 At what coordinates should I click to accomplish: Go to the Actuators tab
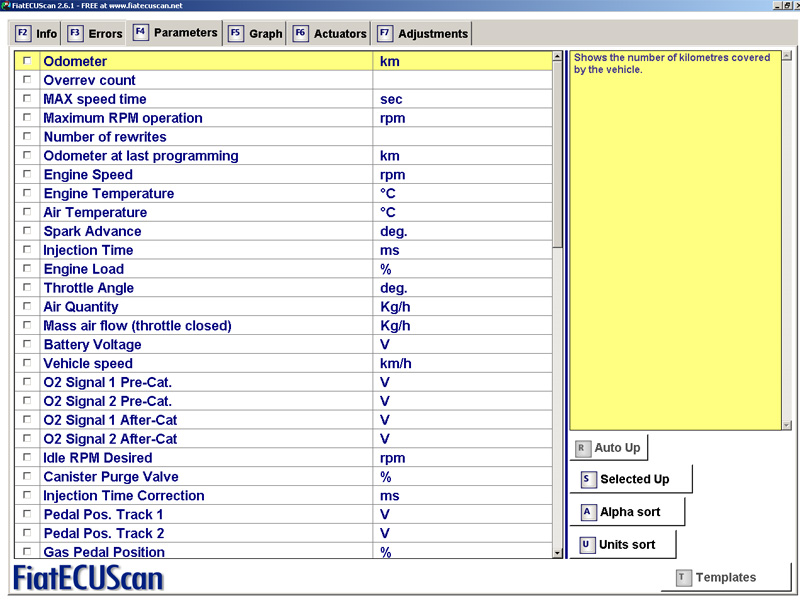coord(329,34)
